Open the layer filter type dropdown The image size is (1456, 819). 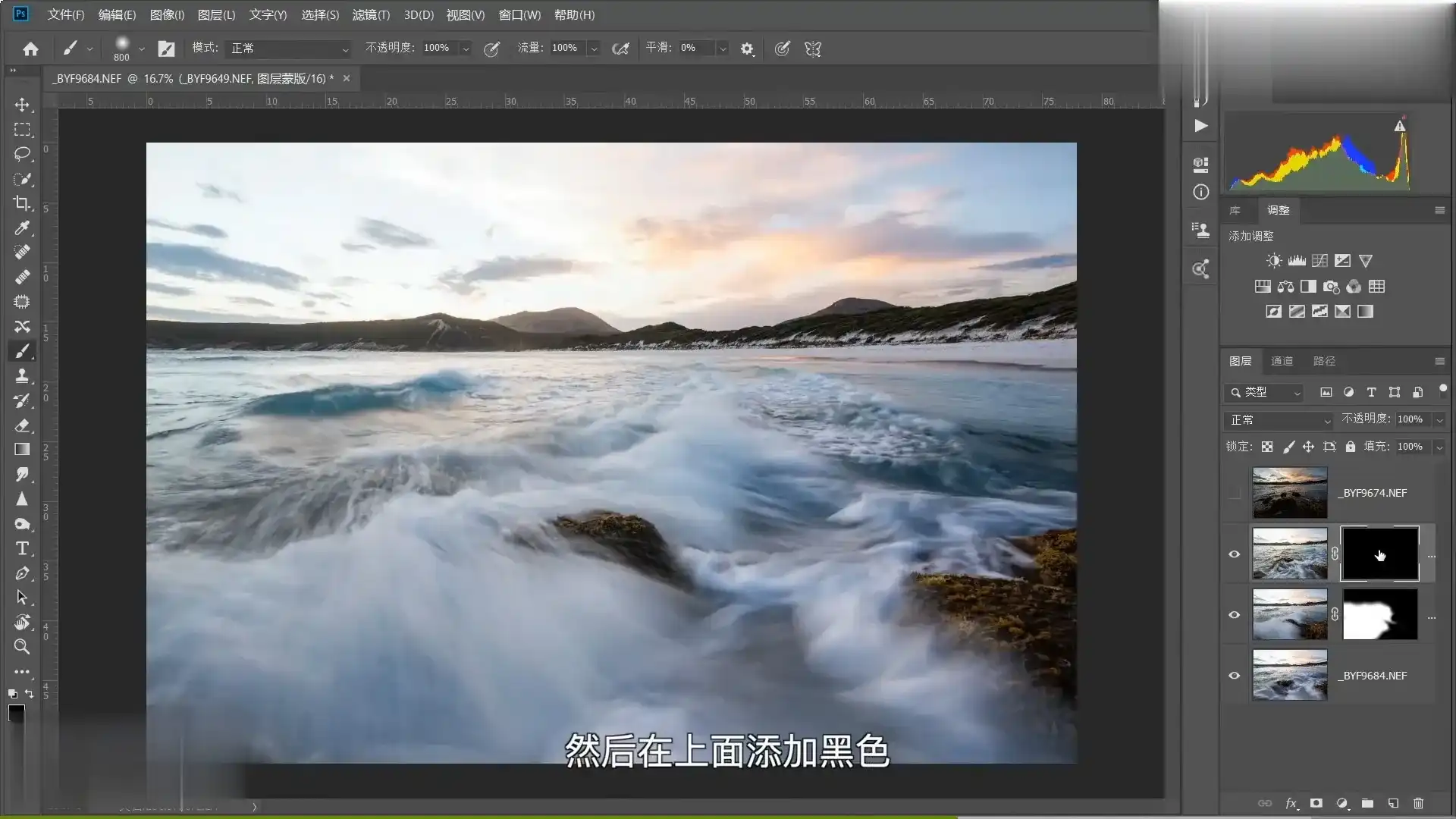click(x=1264, y=392)
